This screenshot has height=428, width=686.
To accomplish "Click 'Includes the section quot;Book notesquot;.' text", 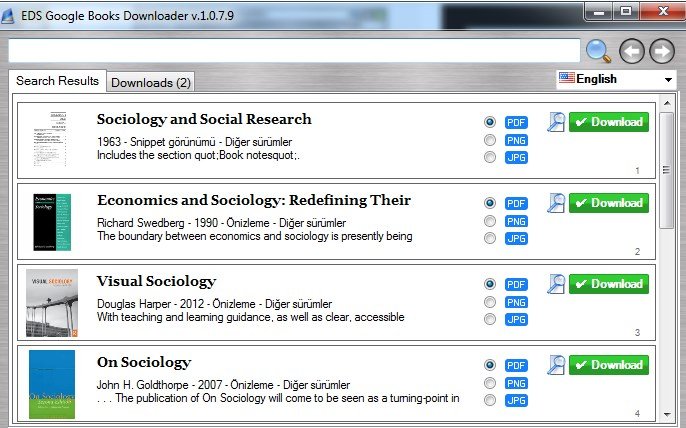I will [198, 155].
